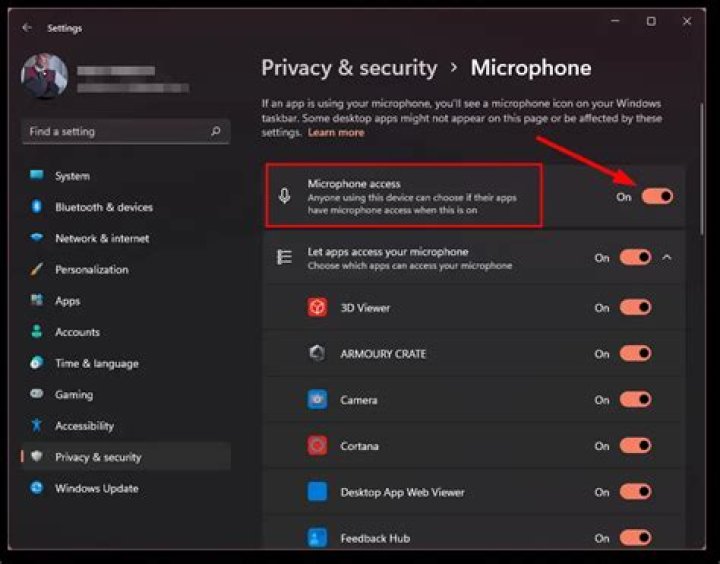Click the Camera app icon
Viewport: 720px width, 564px height.
[317, 400]
